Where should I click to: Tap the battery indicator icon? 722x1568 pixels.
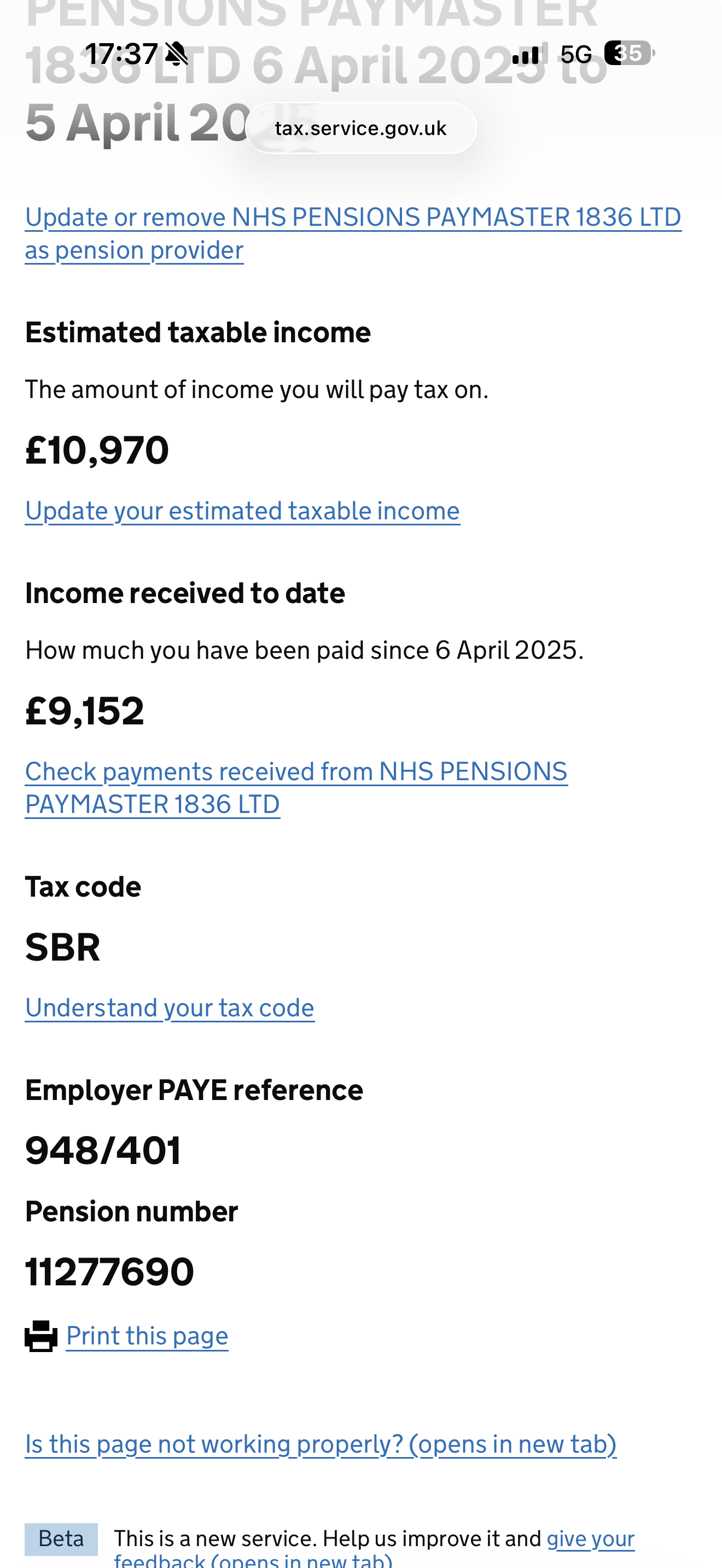tap(629, 53)
